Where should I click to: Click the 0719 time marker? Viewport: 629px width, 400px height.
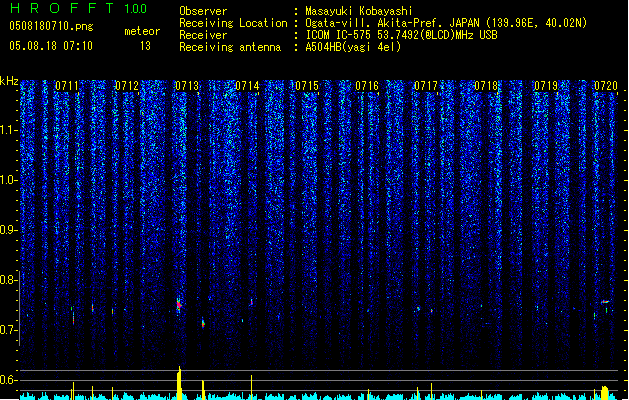[x=546, y=86]
